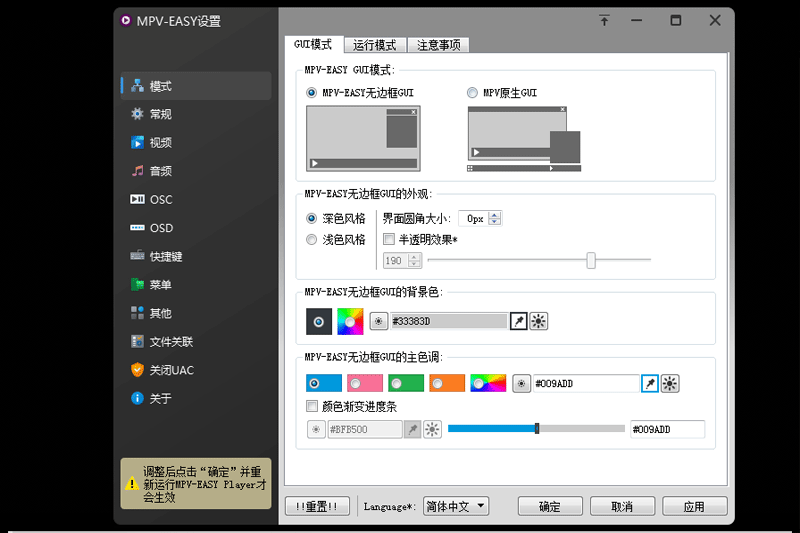The image size is (800, 533).
Task: Select the rainbow main color swatch
Action: pos(488,383)
